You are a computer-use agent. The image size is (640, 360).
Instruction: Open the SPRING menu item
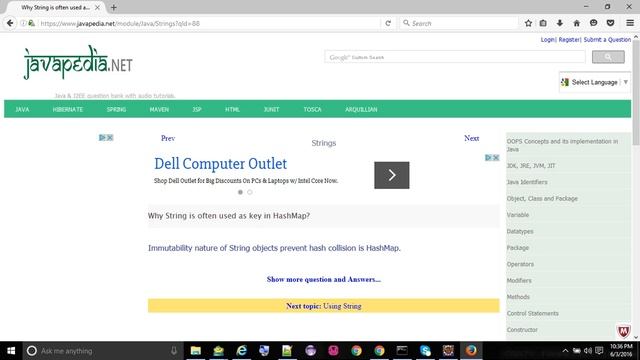point(116,109)
